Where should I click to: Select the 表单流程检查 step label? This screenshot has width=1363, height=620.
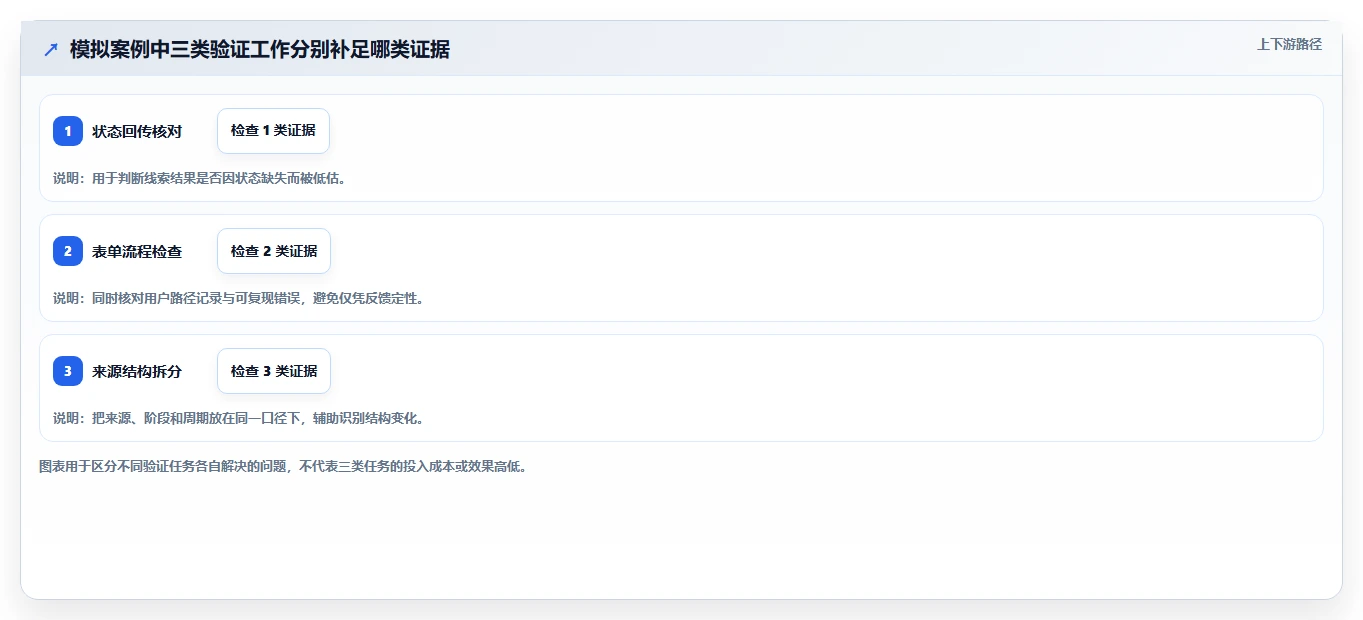pyautogui.click(x=137, y=251)
